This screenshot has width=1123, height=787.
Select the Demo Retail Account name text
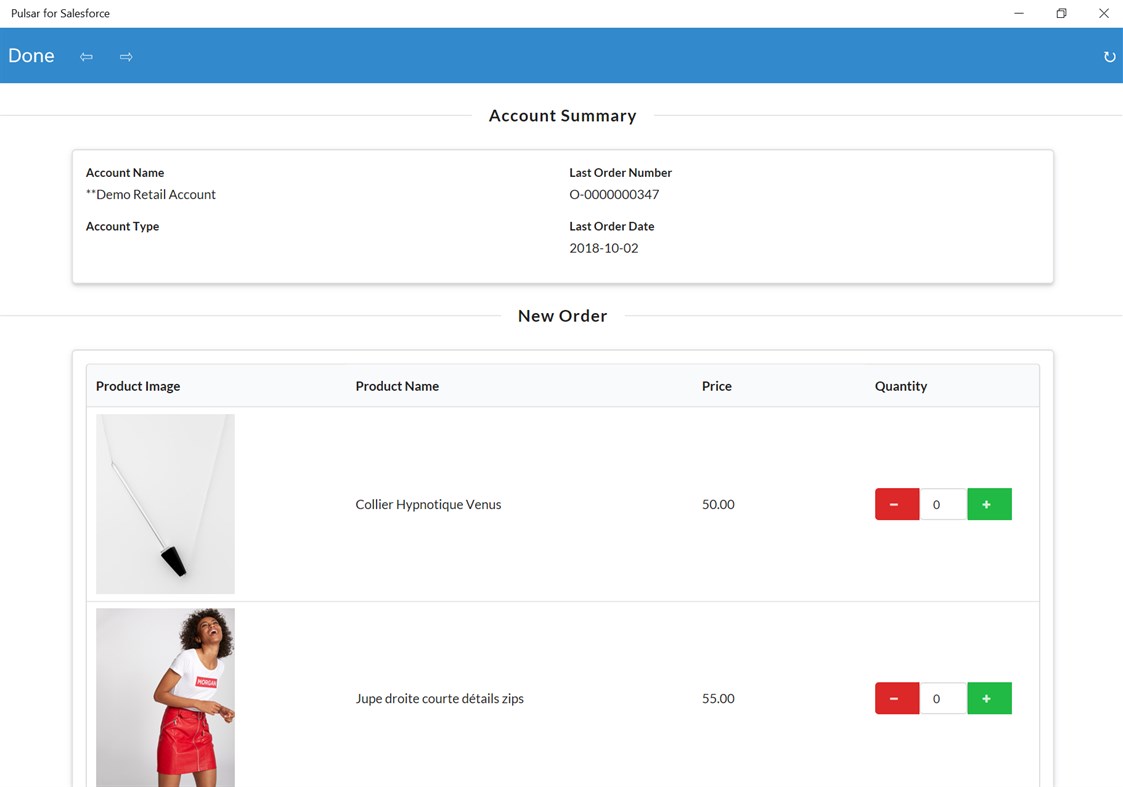(x=151, y=194)
